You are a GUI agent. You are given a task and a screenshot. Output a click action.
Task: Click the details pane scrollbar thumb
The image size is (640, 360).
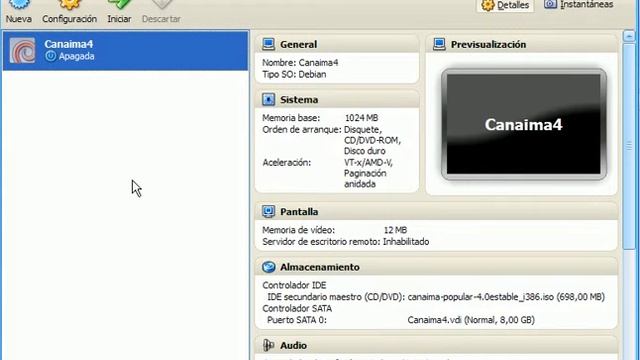tap(629, 145)
